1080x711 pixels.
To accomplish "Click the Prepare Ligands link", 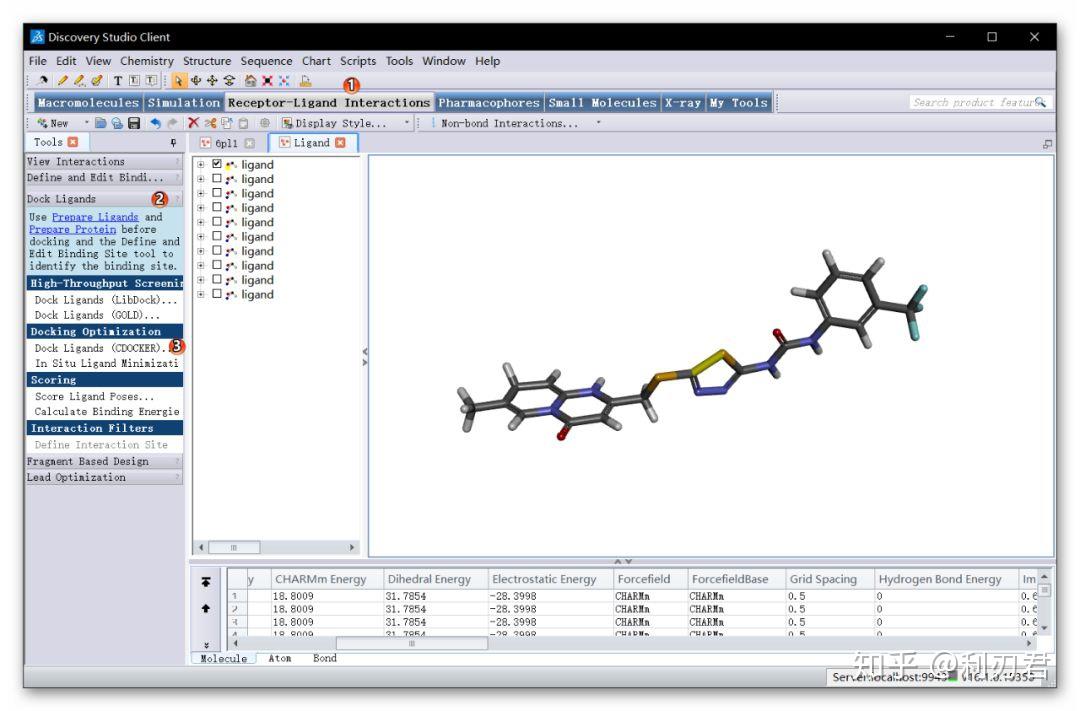I will pos(96,216).
